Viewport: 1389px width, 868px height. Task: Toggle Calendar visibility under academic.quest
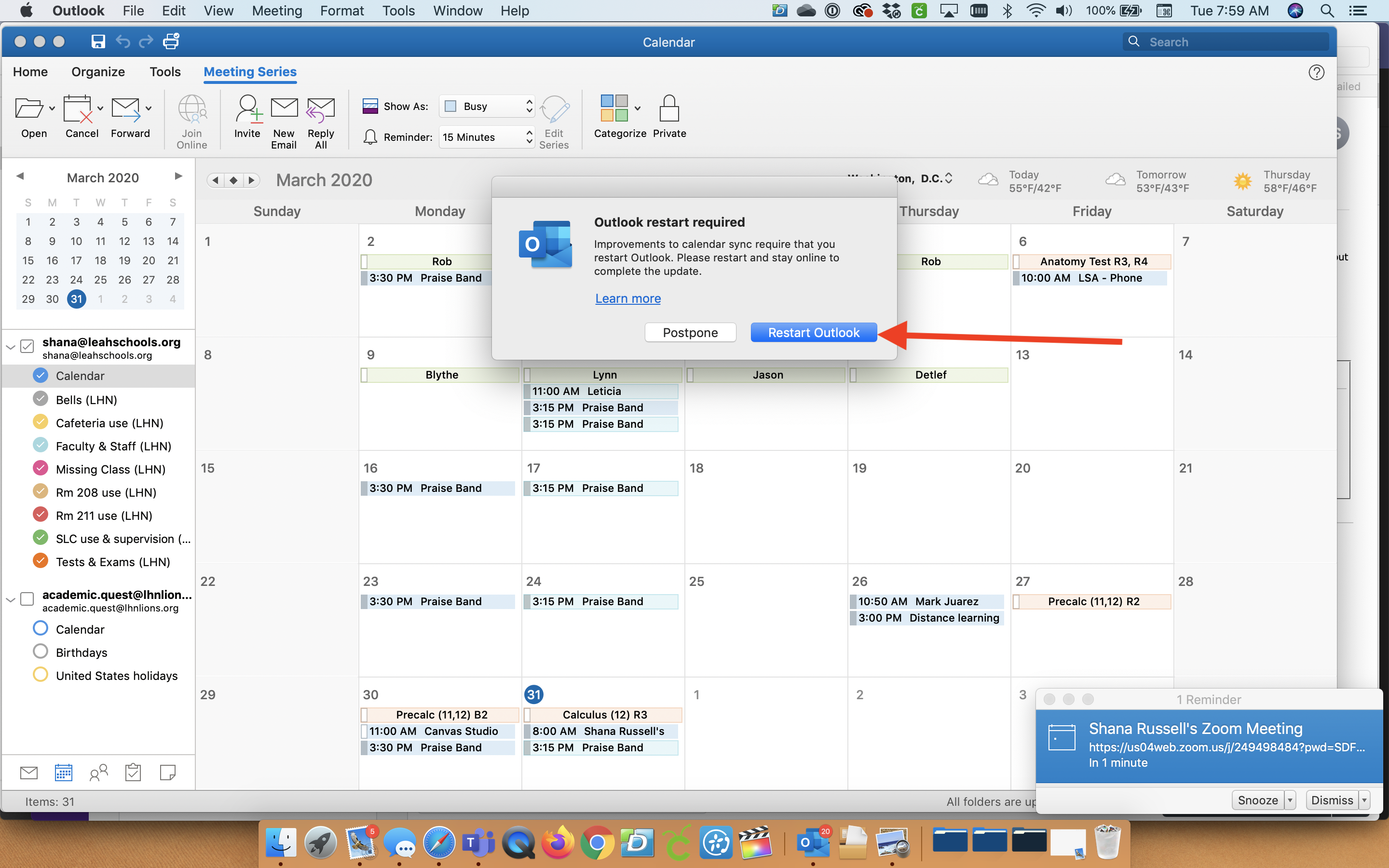[40, 629]
